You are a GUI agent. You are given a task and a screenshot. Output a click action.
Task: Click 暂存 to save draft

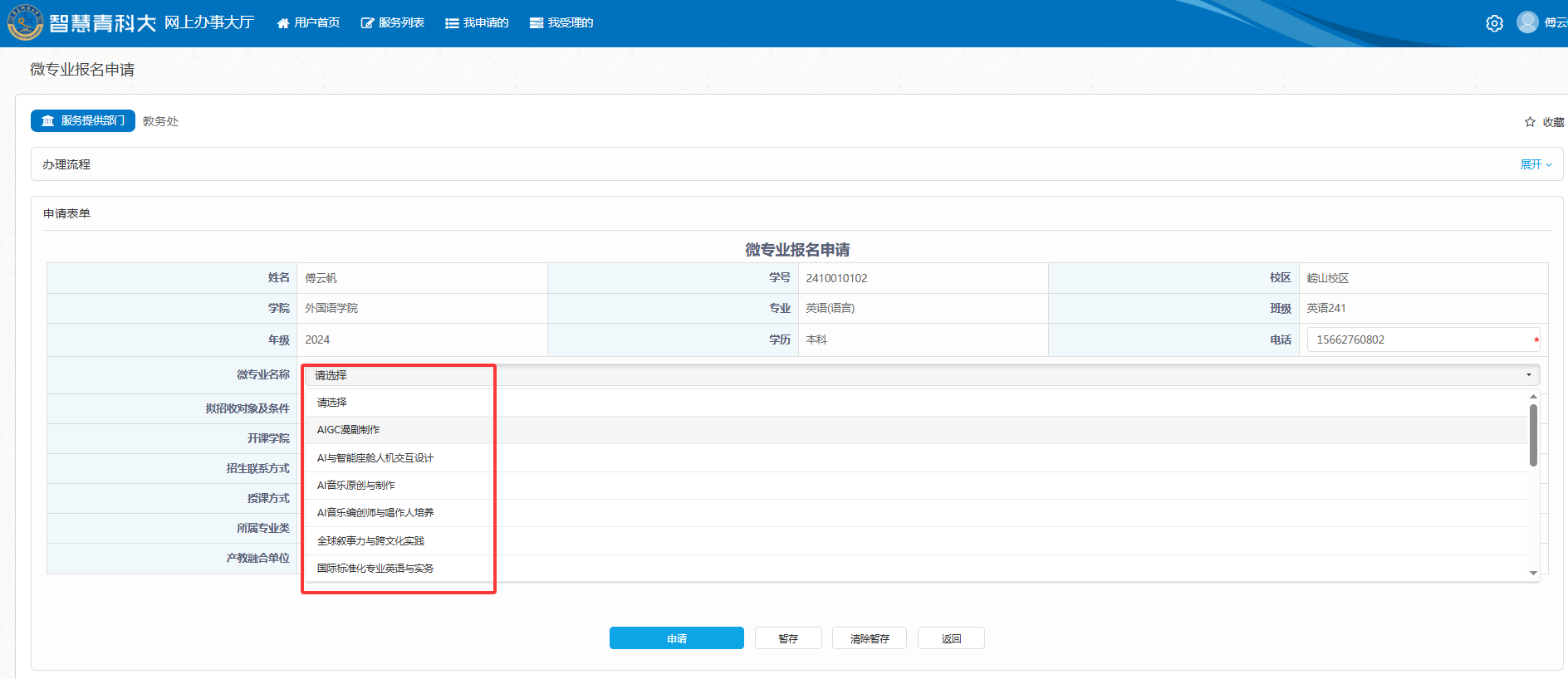[x=787, y=638]
